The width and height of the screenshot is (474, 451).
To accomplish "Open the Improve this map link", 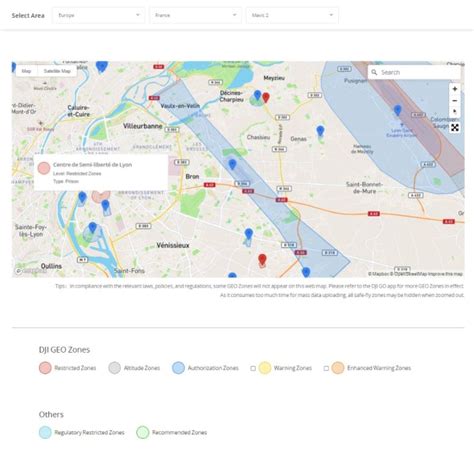I will tap(445, 274).
